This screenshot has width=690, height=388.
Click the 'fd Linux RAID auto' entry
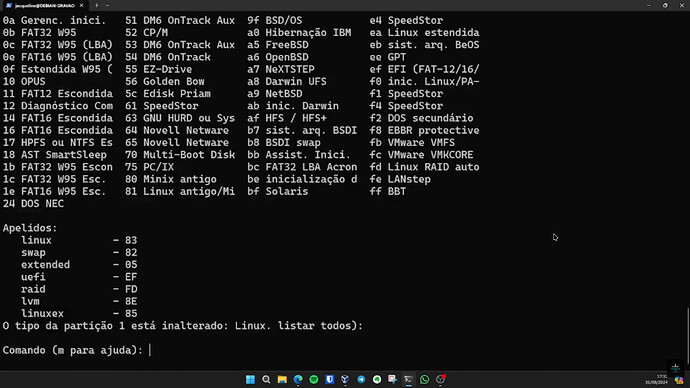[424, 167]
